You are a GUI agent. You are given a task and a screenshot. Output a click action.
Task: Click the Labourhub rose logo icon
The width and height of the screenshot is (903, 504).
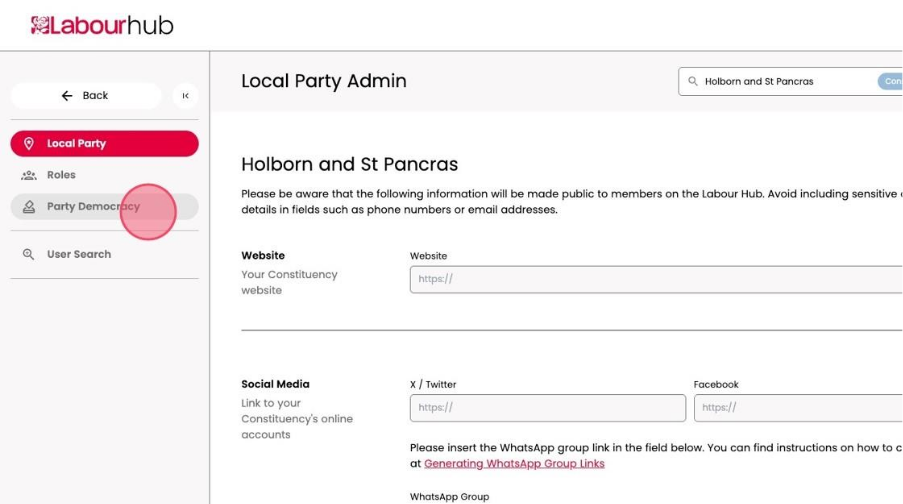40,25
